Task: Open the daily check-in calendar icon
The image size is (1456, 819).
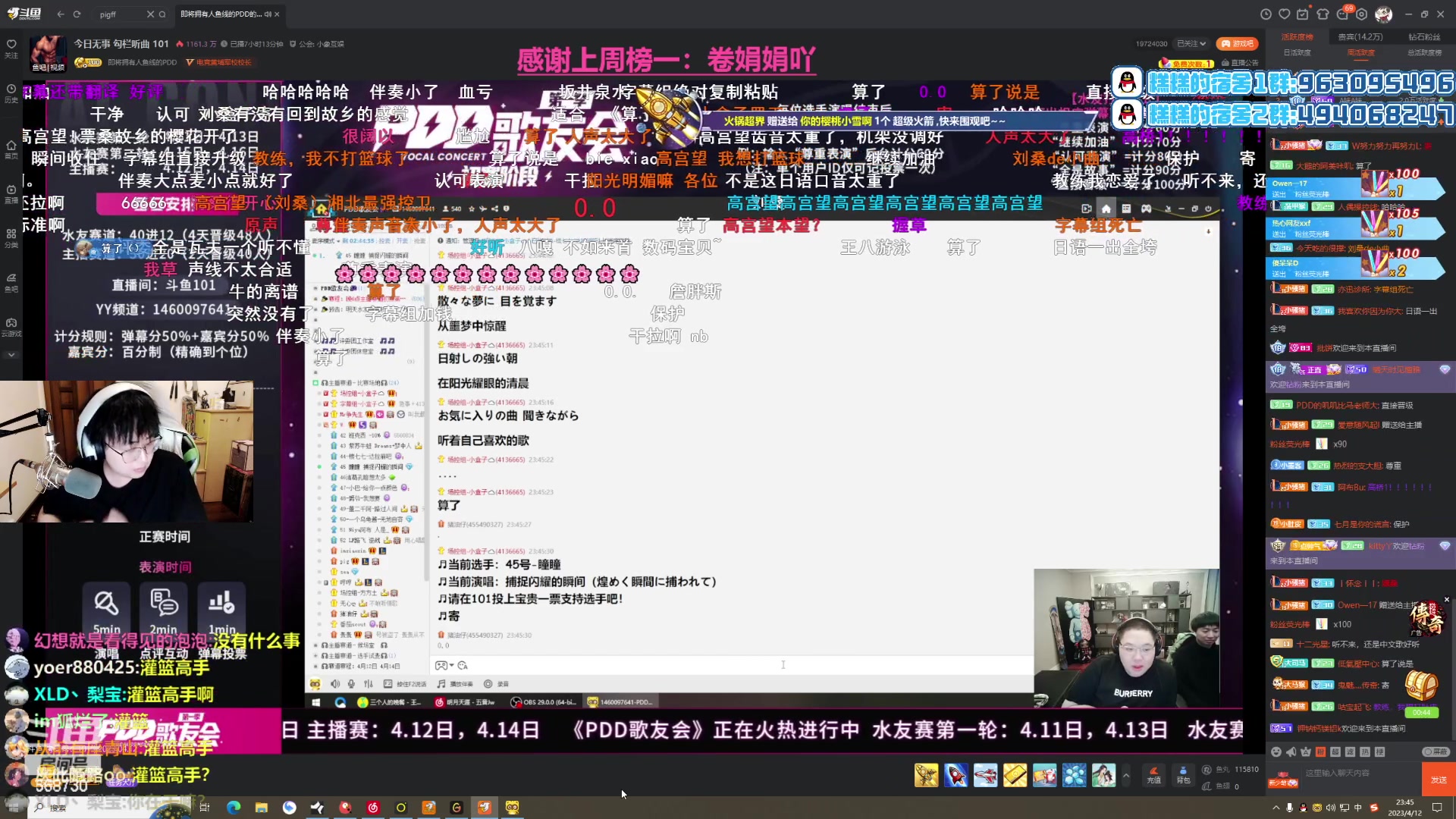Action: pos(1303,14)
